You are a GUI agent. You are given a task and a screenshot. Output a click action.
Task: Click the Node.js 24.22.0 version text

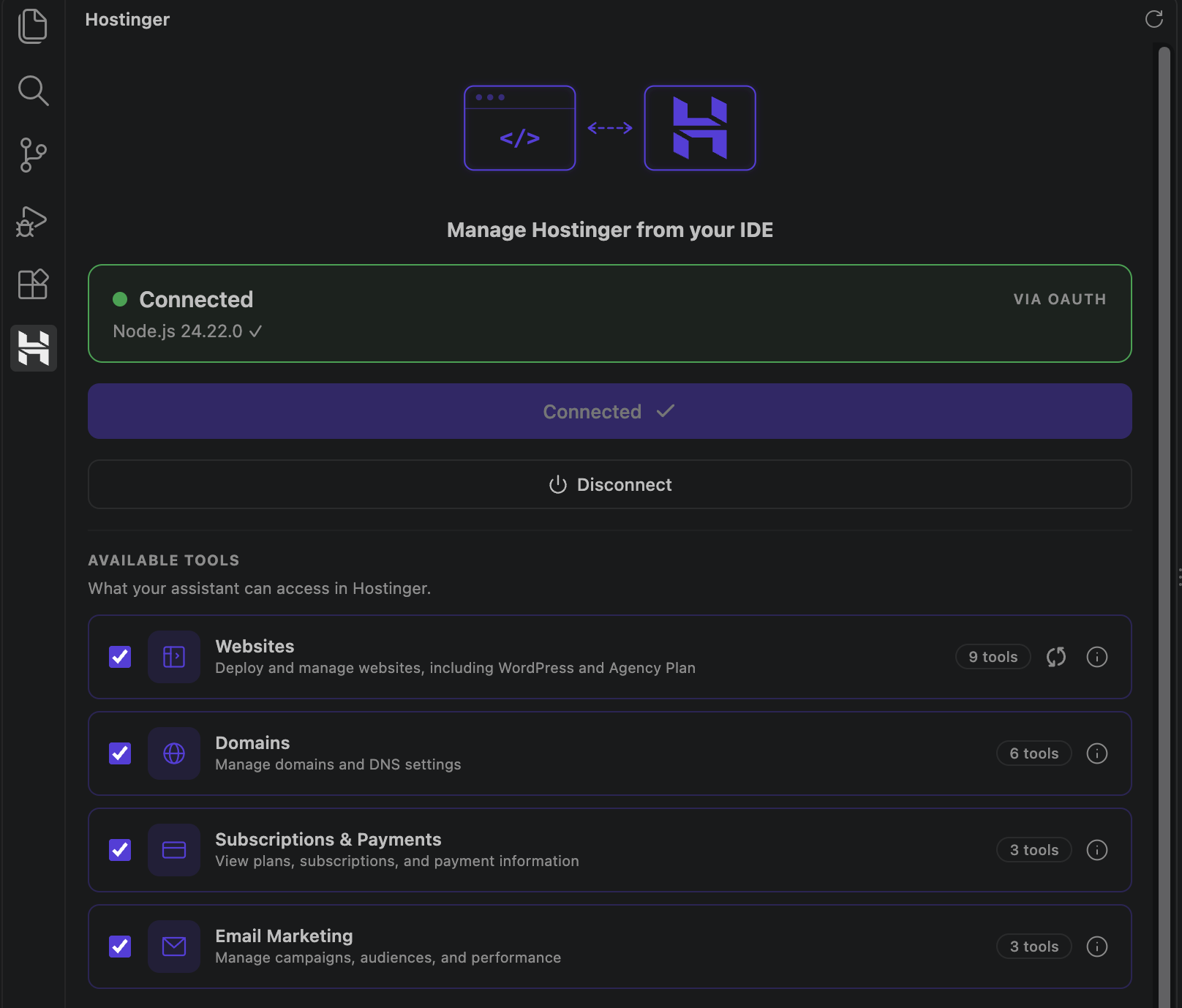click(x=178, y=331)
